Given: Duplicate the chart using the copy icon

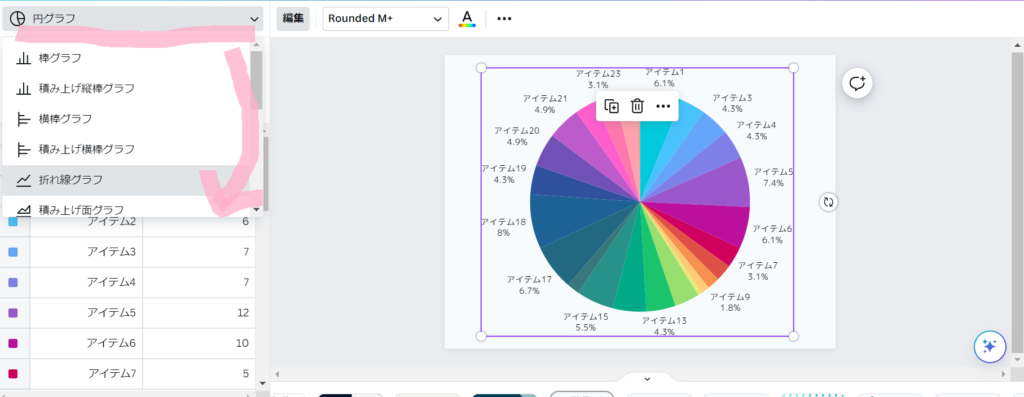Looking at the screenshot, I should (x=611, y=106).
